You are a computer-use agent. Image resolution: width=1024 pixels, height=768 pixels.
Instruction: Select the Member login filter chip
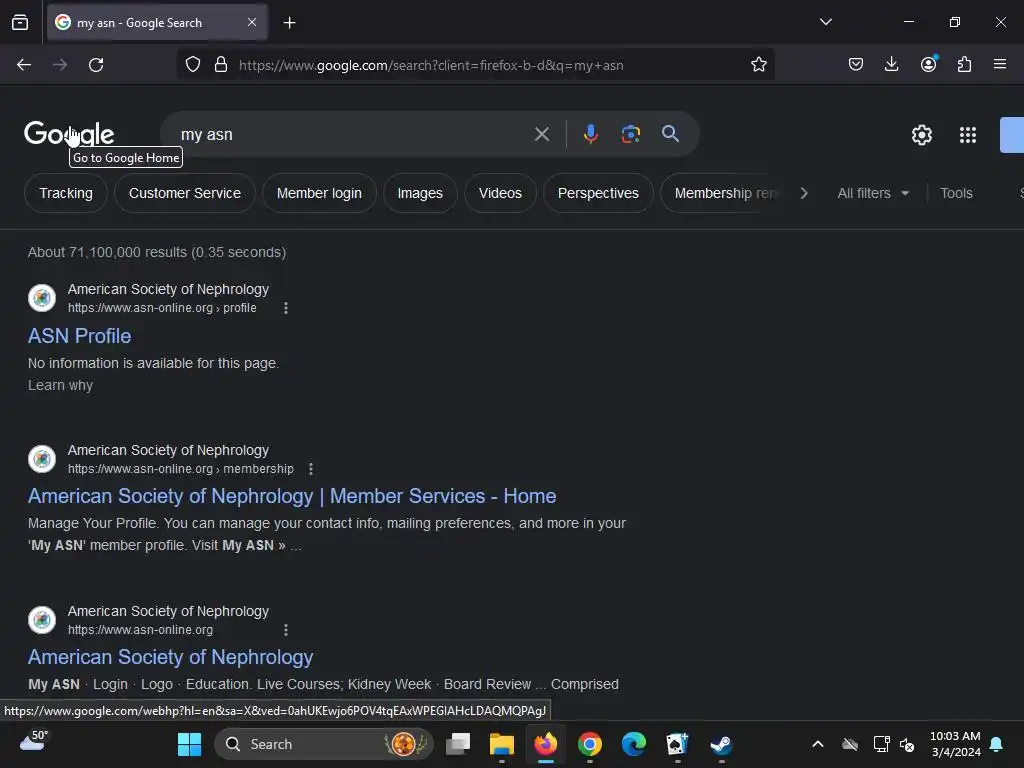(319, 193)
